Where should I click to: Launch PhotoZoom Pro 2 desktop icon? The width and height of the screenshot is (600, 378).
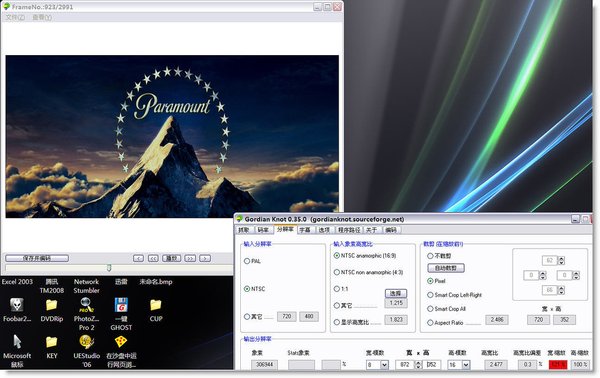pyautogui.click(x=86, y=305)
